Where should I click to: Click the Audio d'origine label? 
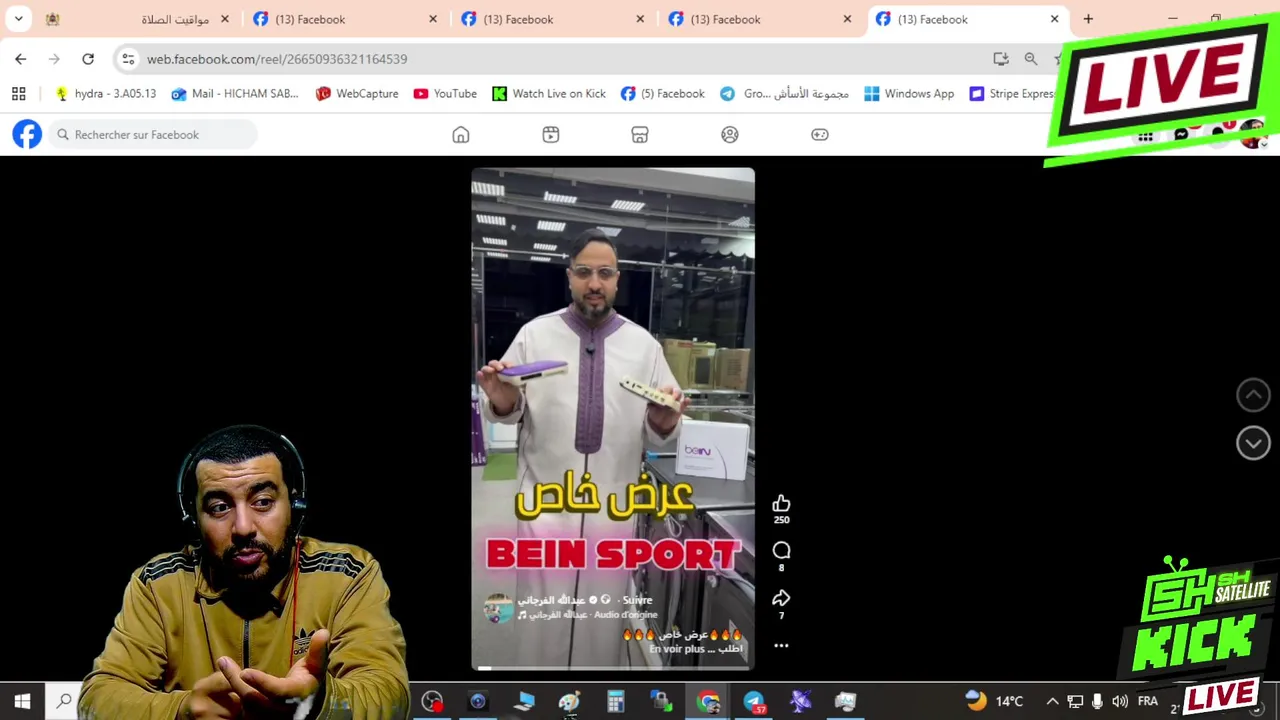tap(625, 614)
